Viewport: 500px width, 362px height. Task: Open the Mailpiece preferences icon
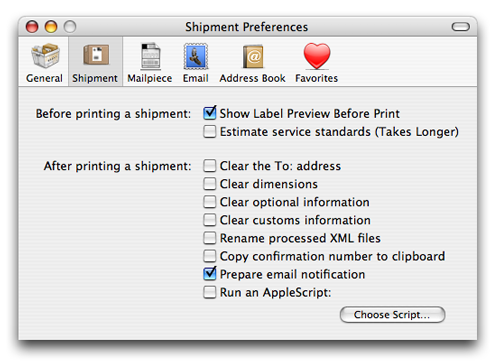(150, 56)
